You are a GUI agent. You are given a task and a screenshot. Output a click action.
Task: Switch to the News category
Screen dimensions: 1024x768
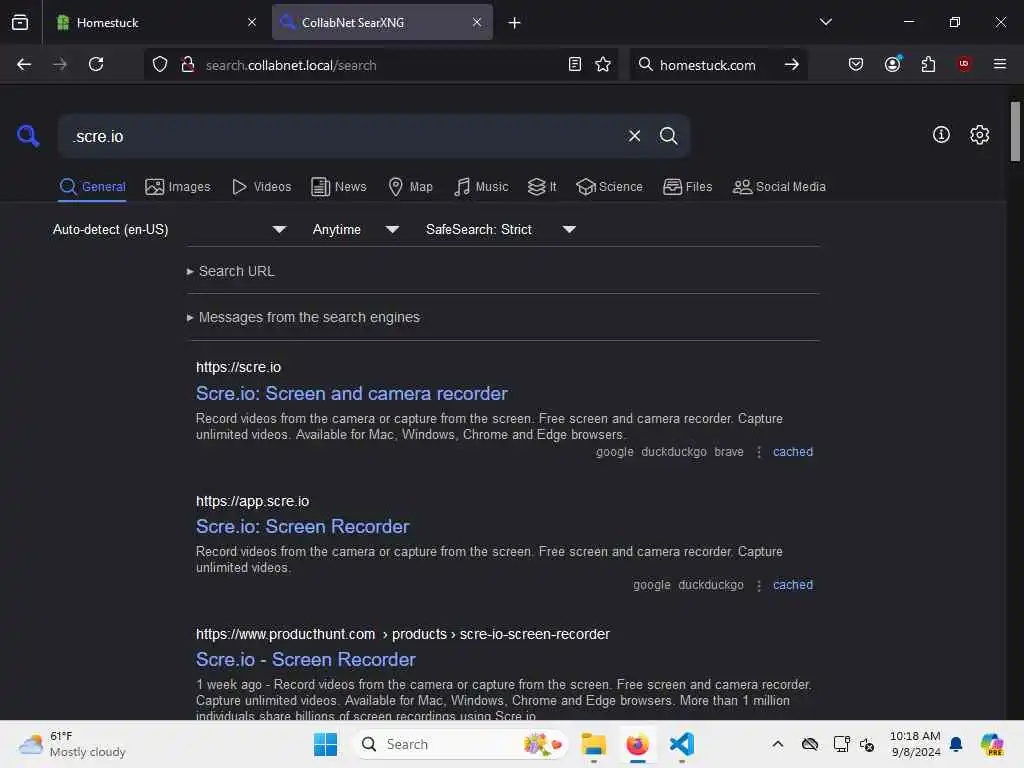click(338, 187)
